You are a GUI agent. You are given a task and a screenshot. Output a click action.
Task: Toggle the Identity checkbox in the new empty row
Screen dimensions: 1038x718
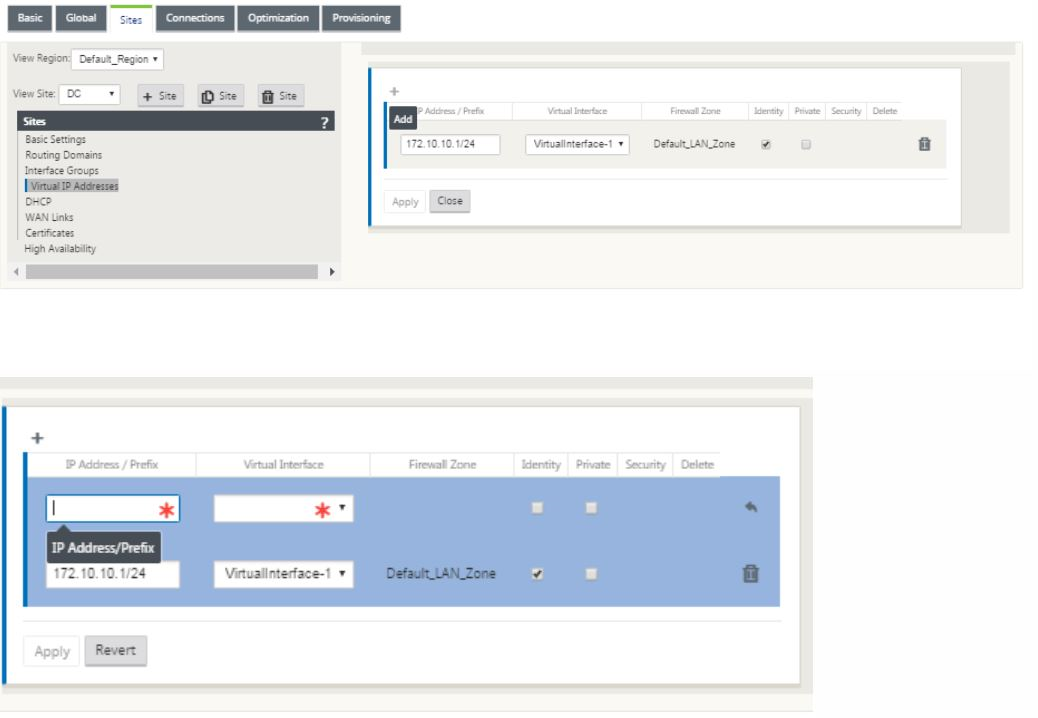[x=538, y=508]
